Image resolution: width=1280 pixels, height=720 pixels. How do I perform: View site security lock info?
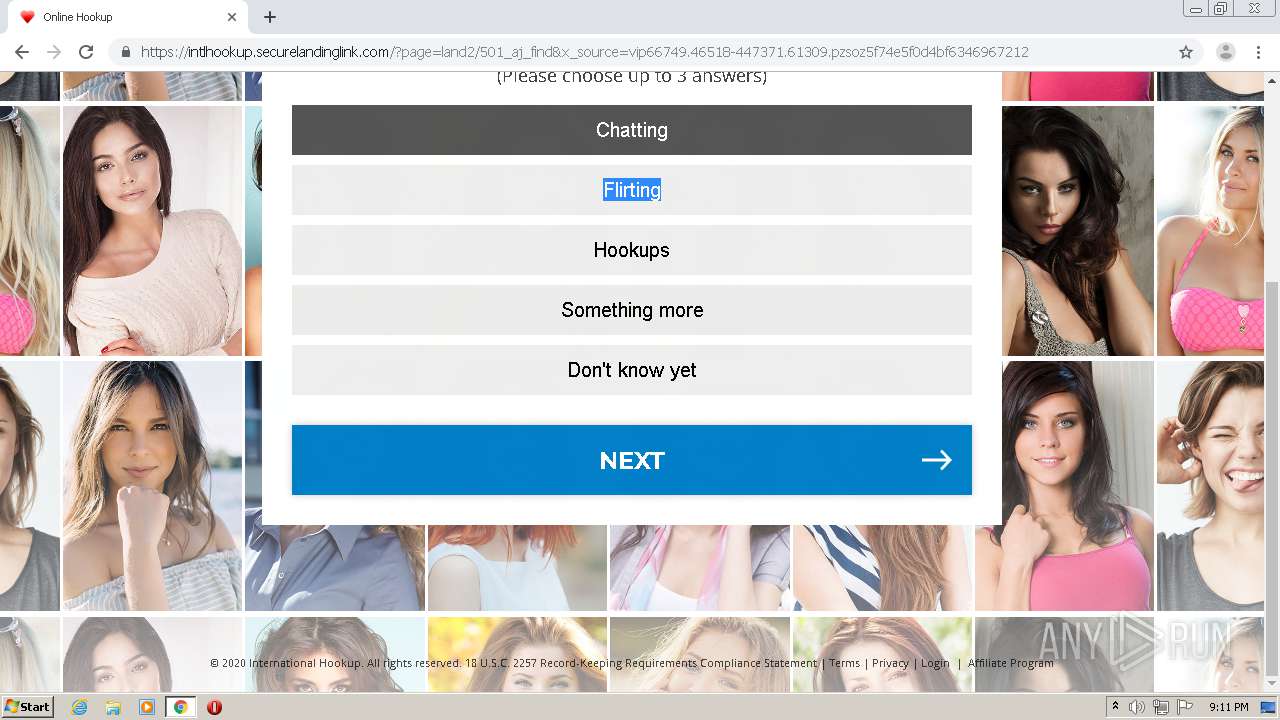pyautogui.click(x=126, y=52)
